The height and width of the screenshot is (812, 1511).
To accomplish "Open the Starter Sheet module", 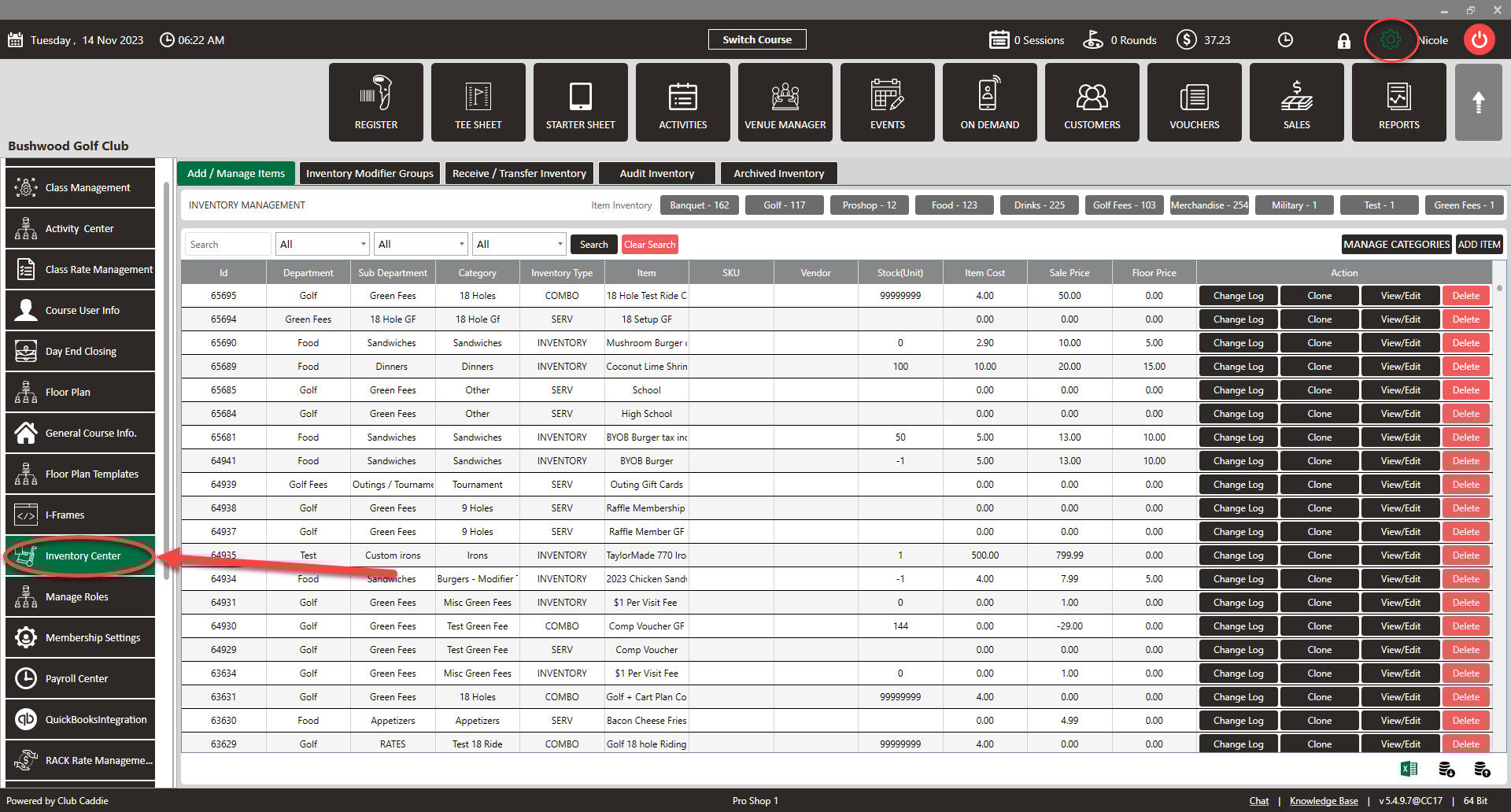I will pyautogui.click(x=580, y=102).
